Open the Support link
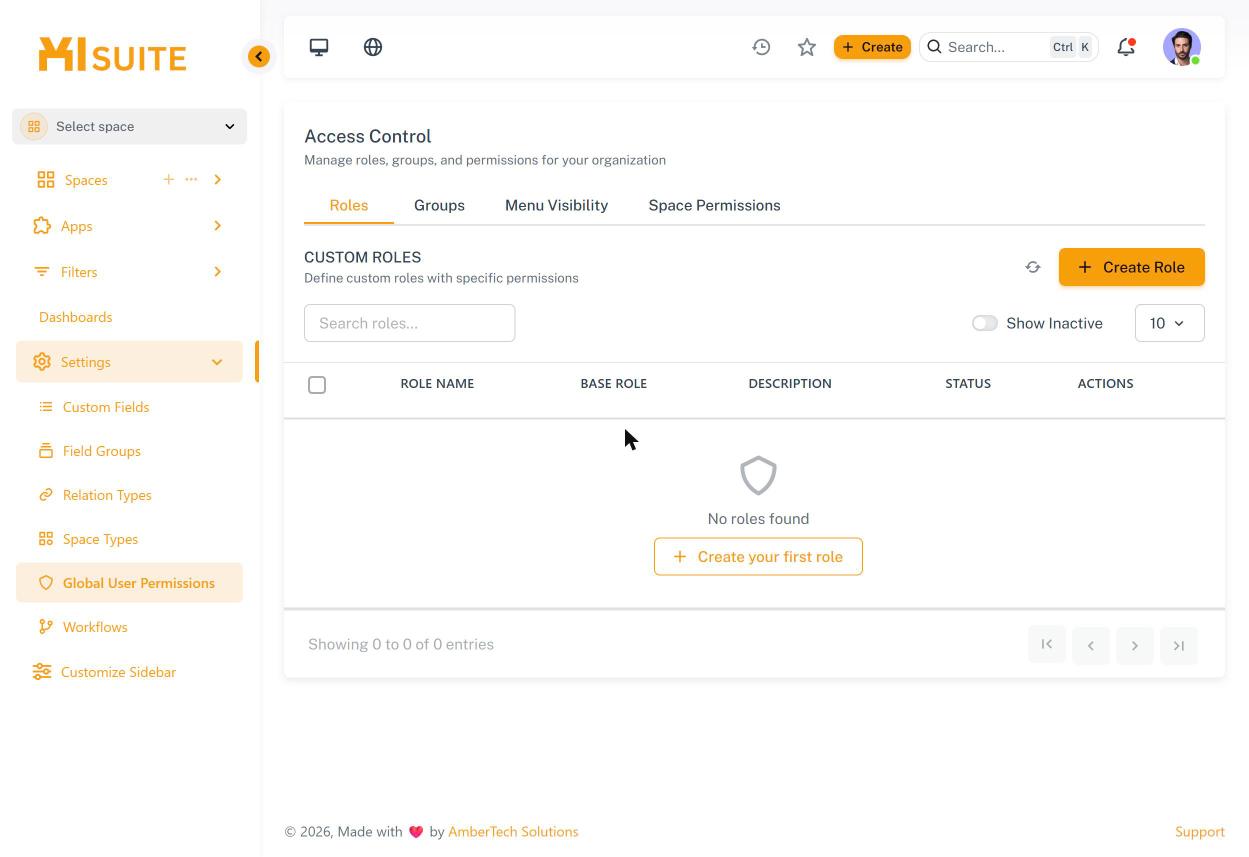 pos(1200,832)
